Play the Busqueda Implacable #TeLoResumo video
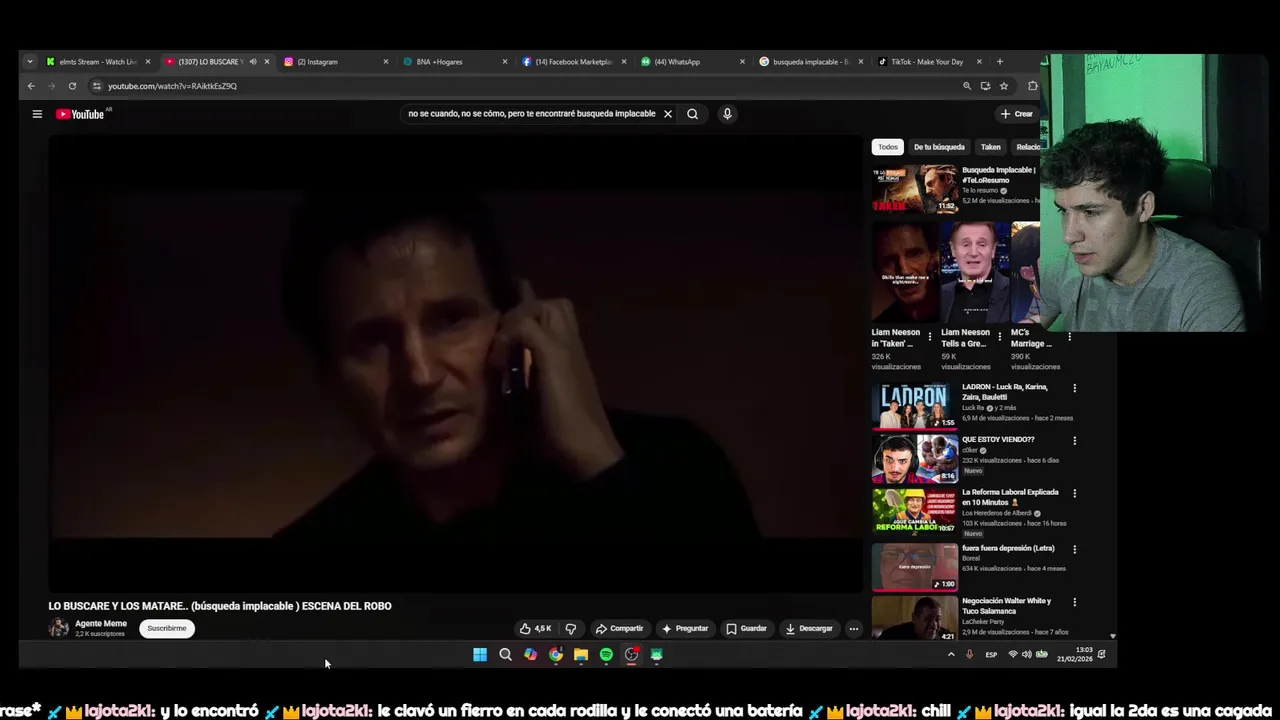The height and width of the screenshot is (720, 1280). click(914, 189)
